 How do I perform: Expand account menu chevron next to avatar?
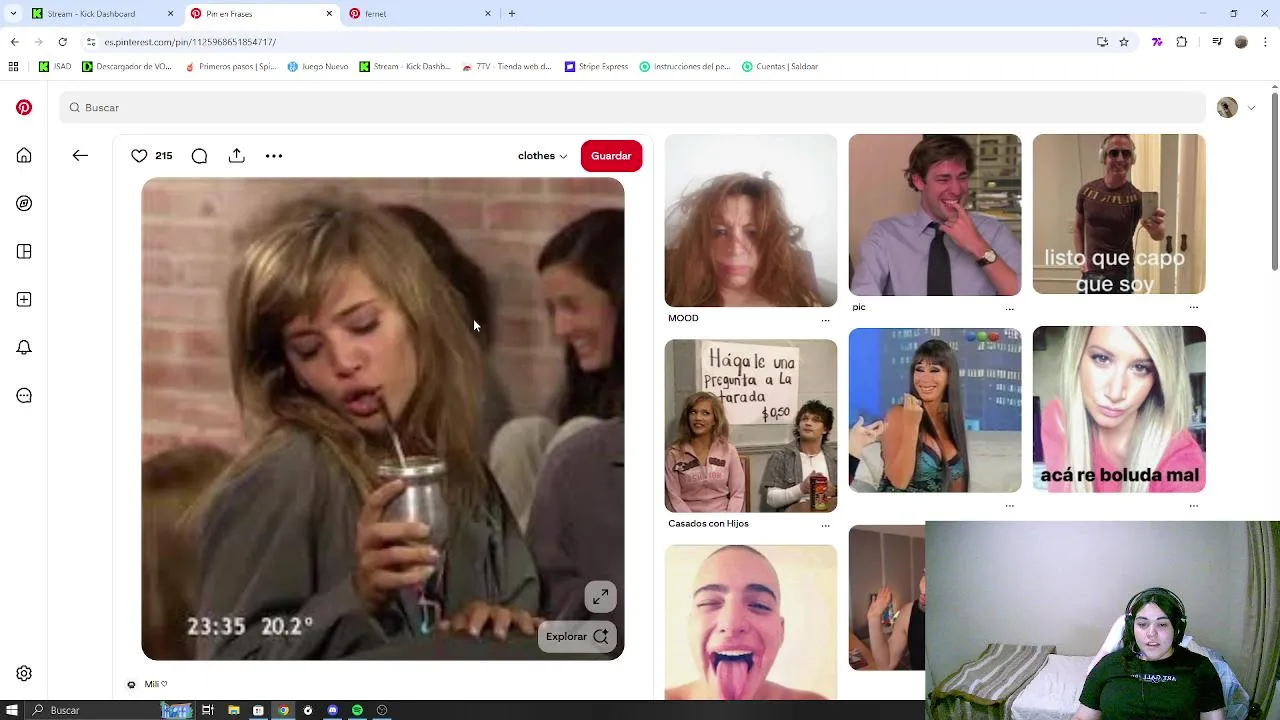point(1251,108)
